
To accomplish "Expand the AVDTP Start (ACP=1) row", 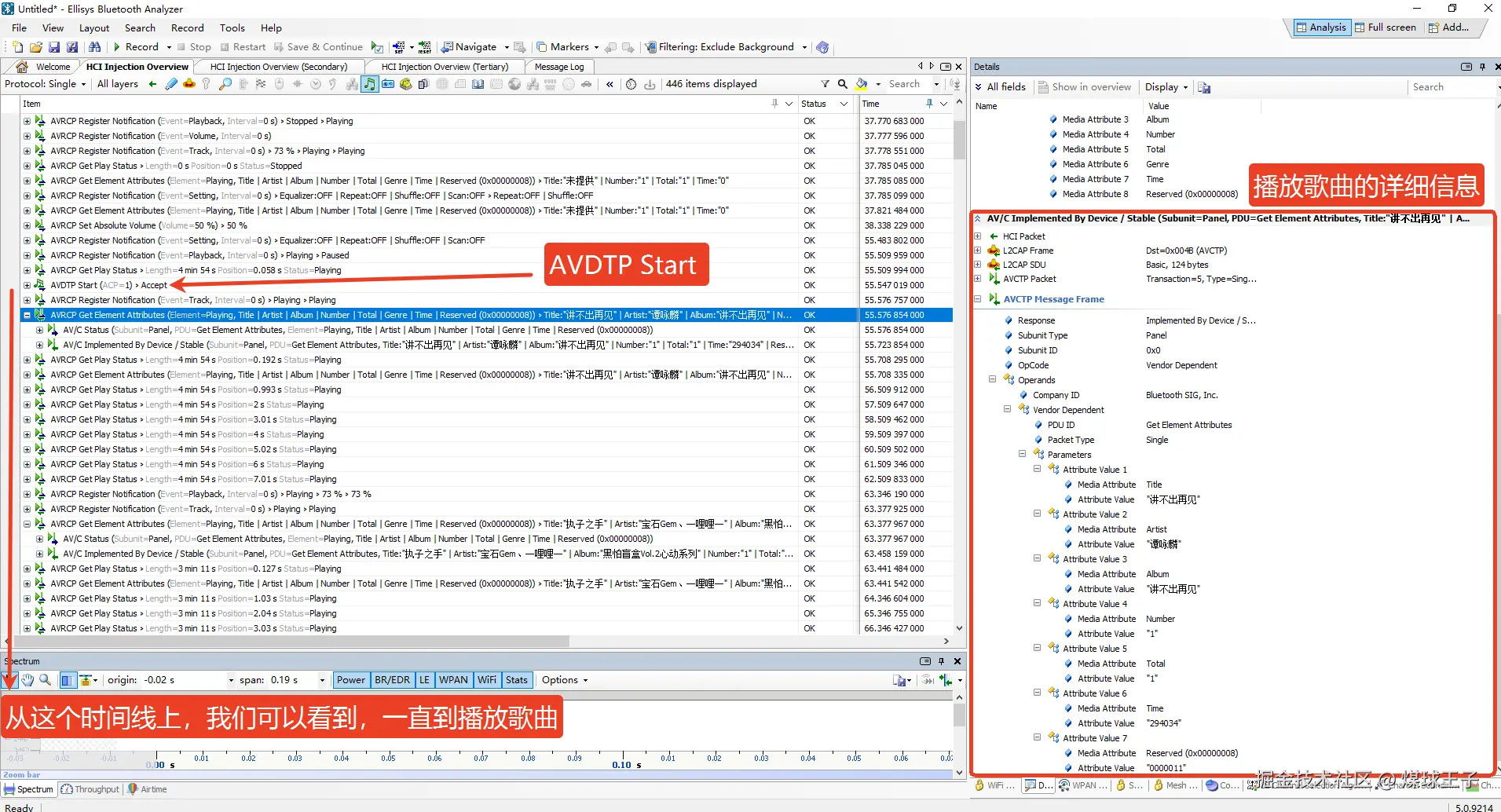I will tap(27, 285).
